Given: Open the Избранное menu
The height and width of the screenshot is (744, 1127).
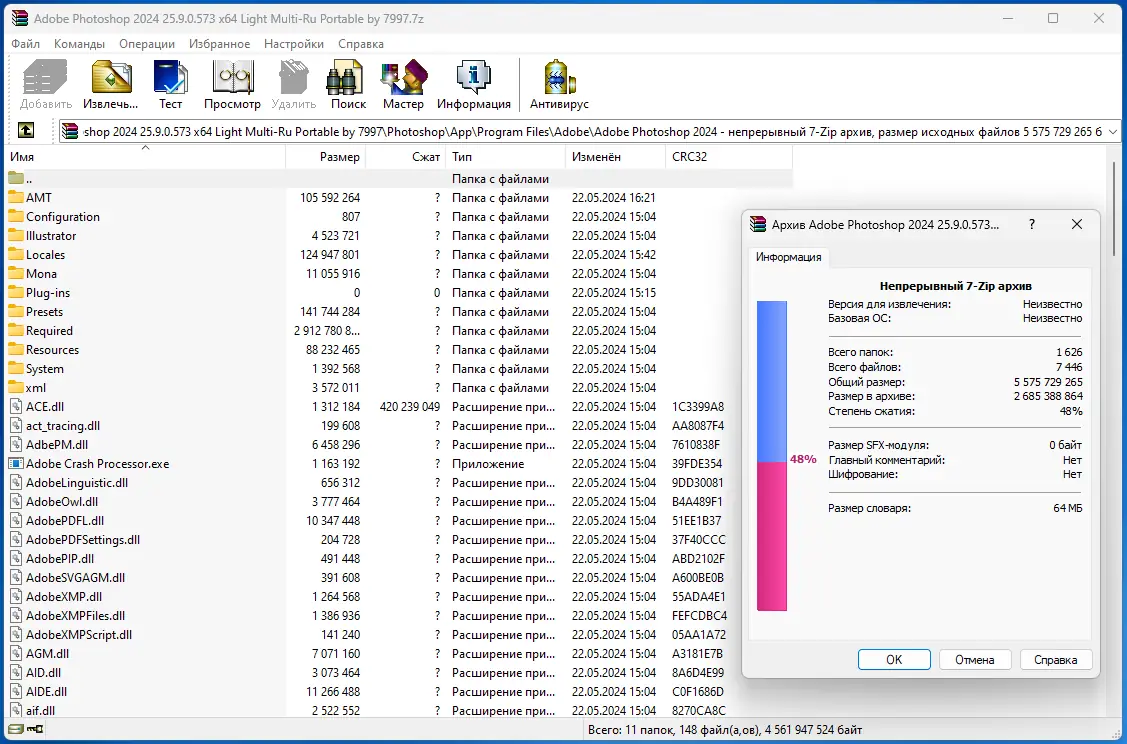Looking at the screenshot, I should point(219,44).
